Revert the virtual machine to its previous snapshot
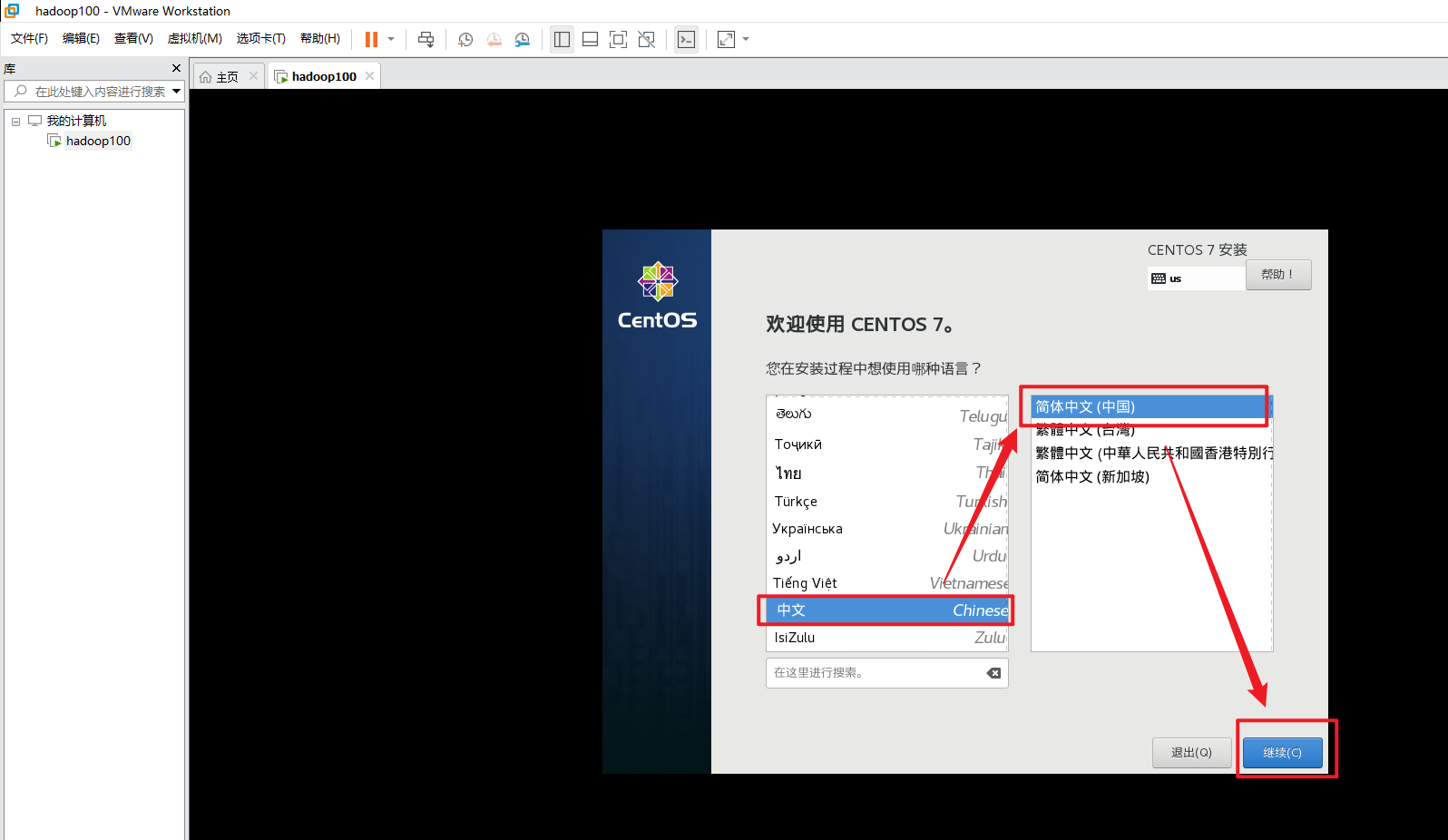 (494, 39)
